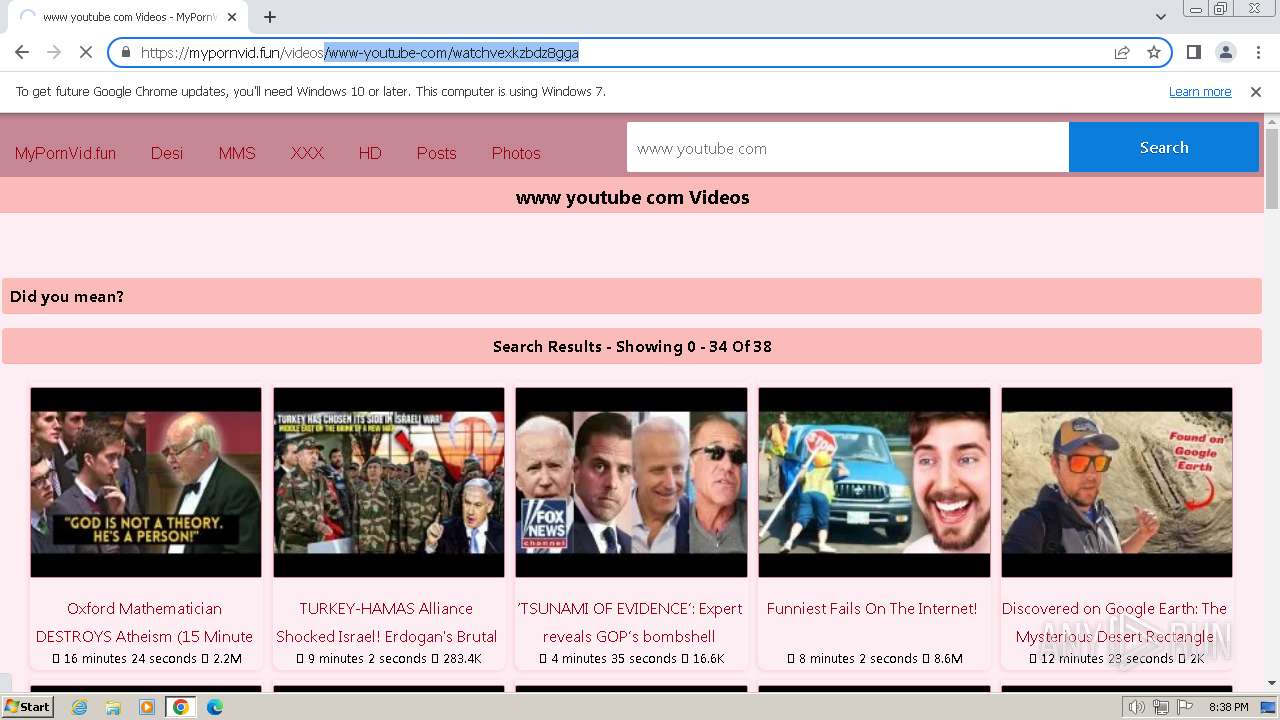The height and width of the screenshot is (720, 1280).
Task: Open the Desi menu item
Action: 167,153
